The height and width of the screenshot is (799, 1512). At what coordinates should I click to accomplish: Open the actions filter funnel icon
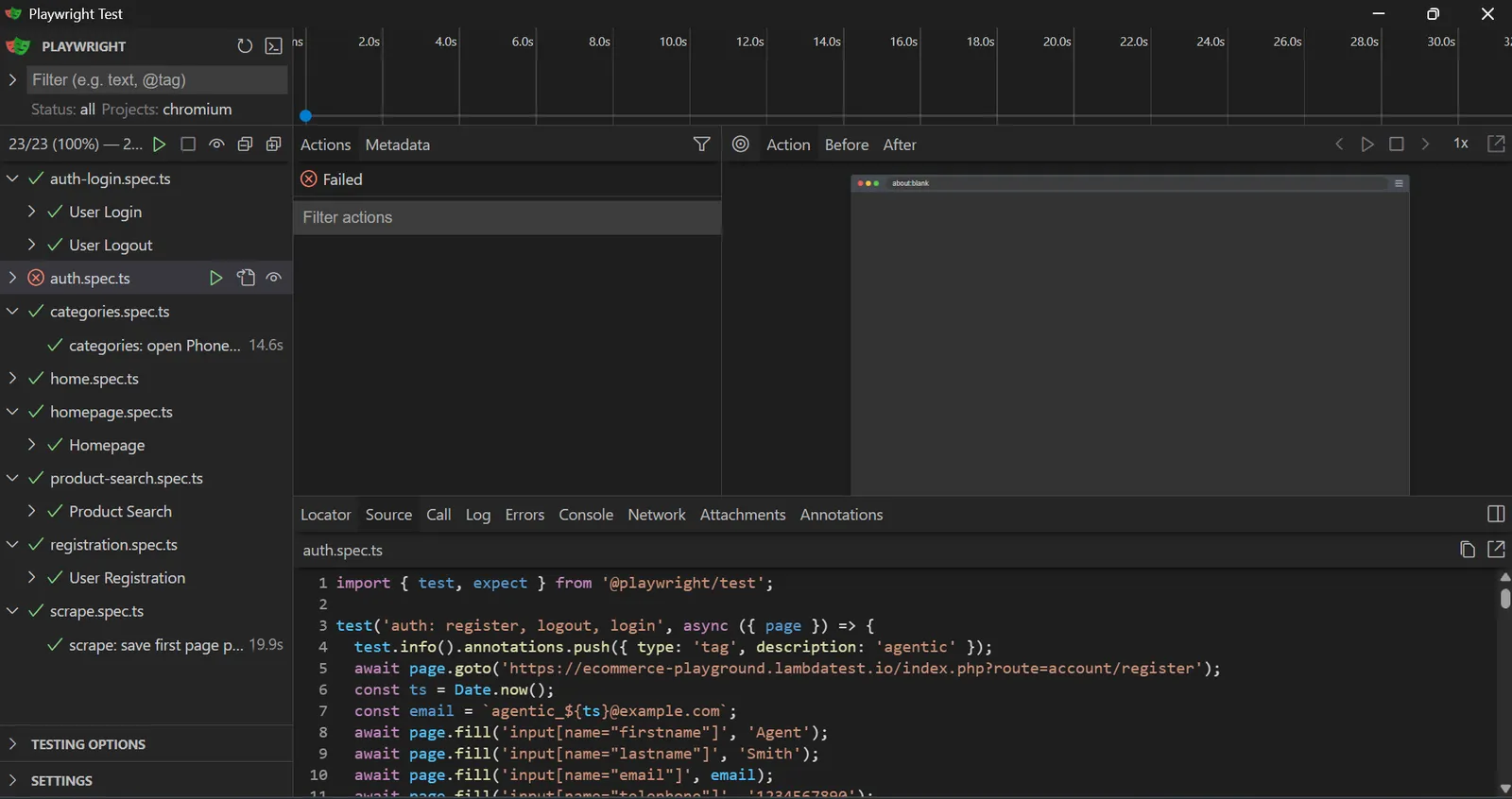pos(702,144)
